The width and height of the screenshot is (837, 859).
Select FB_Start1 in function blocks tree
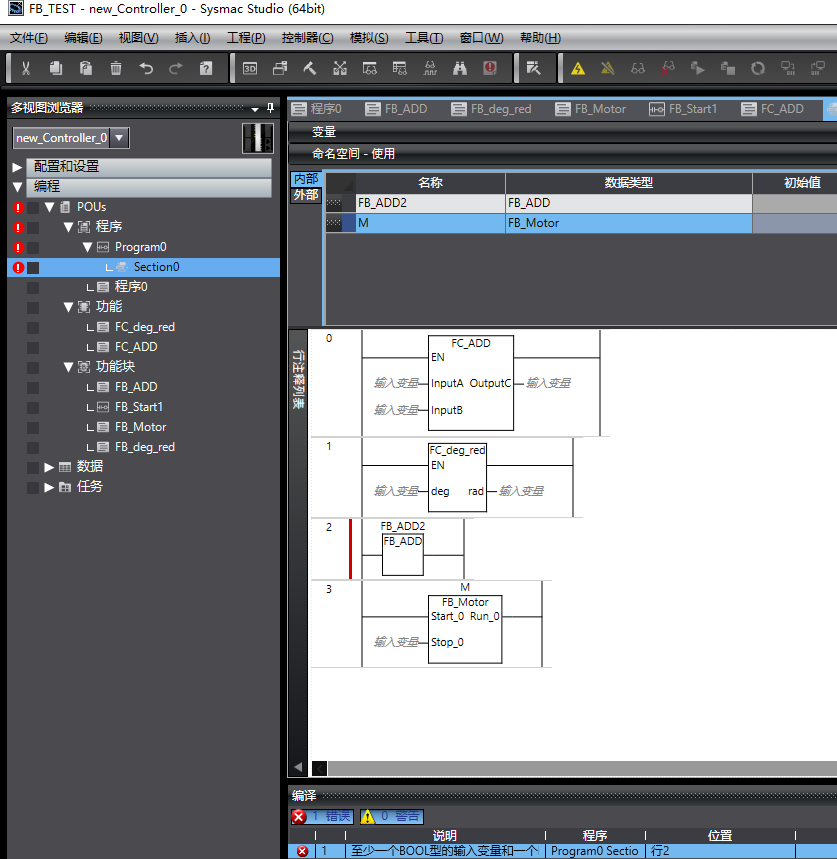pyautogui.click(x=138, y=407)
